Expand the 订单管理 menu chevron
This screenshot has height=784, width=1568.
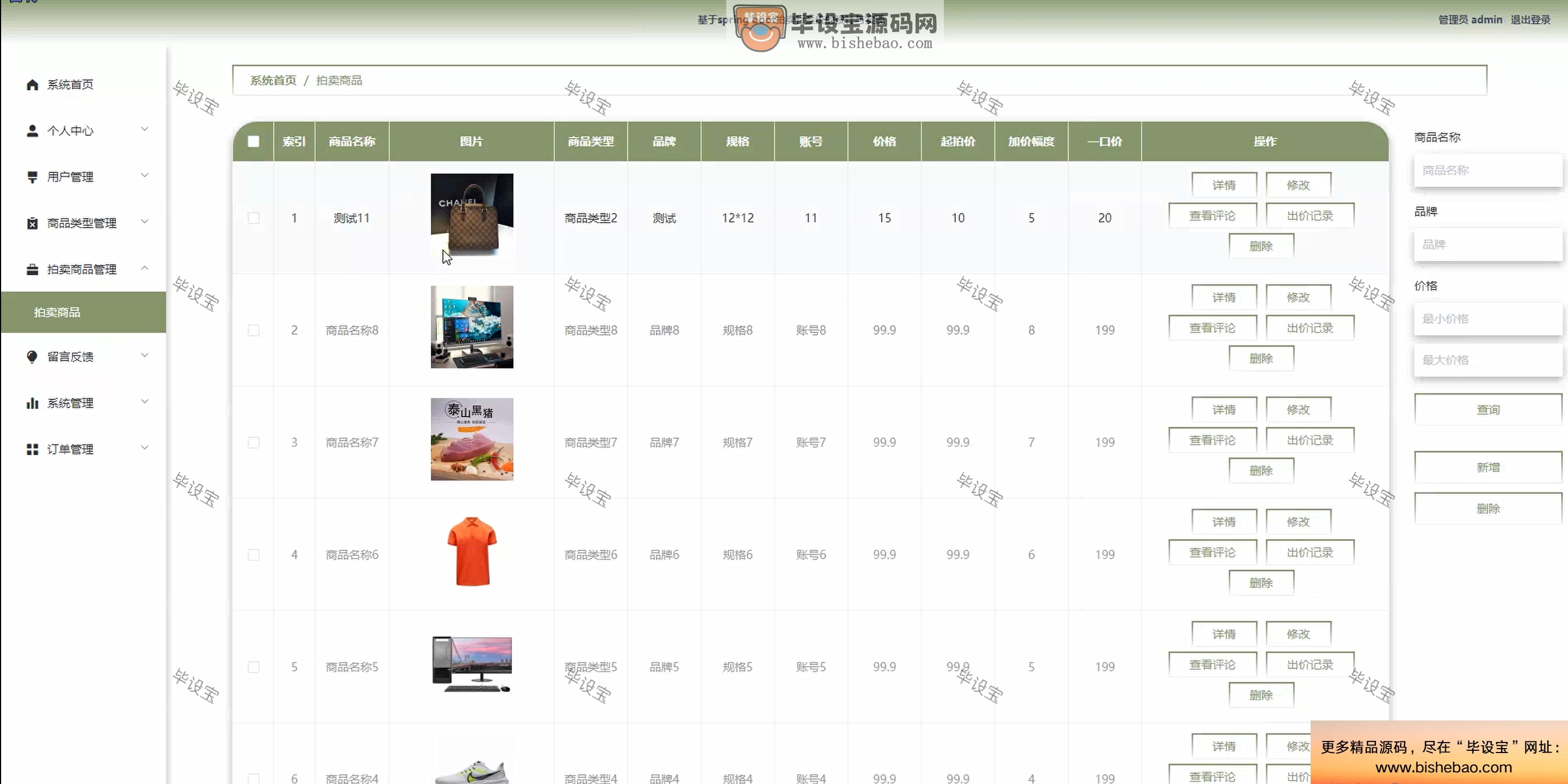pyautogui.click(x=144, y=448)
